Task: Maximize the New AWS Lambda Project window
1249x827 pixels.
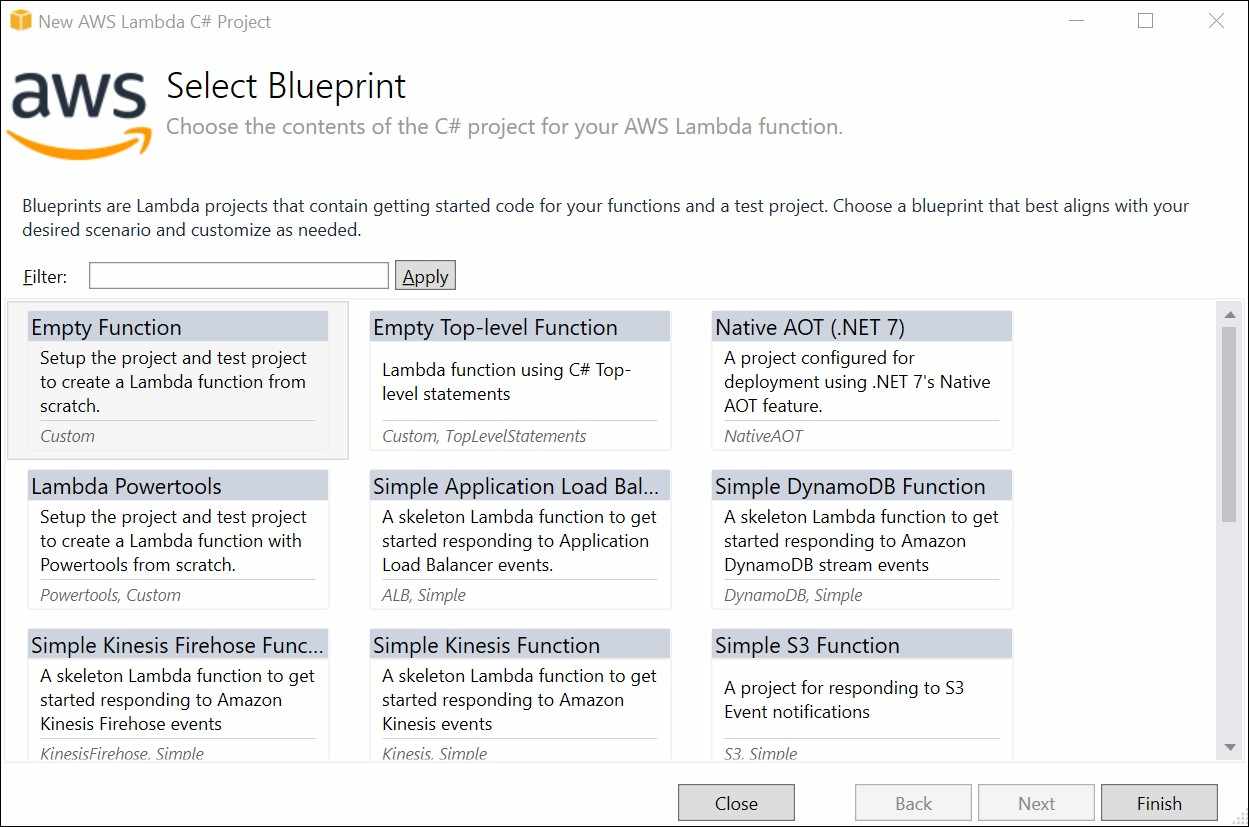Action: point(1146,21)
